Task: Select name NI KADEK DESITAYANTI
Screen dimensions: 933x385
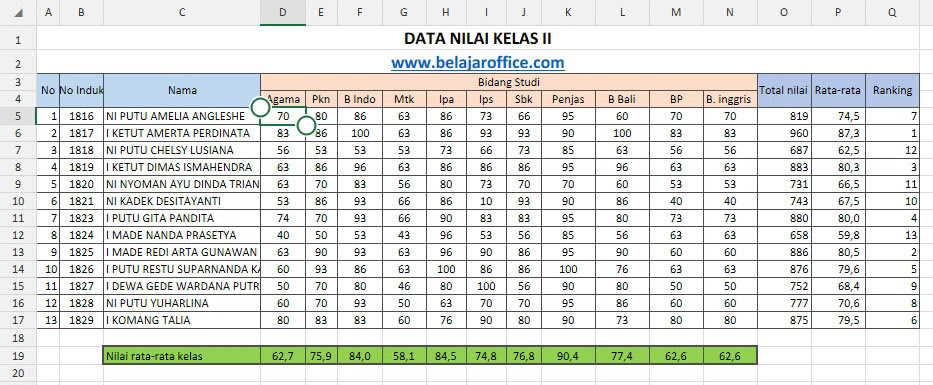Action: point(181,201)
